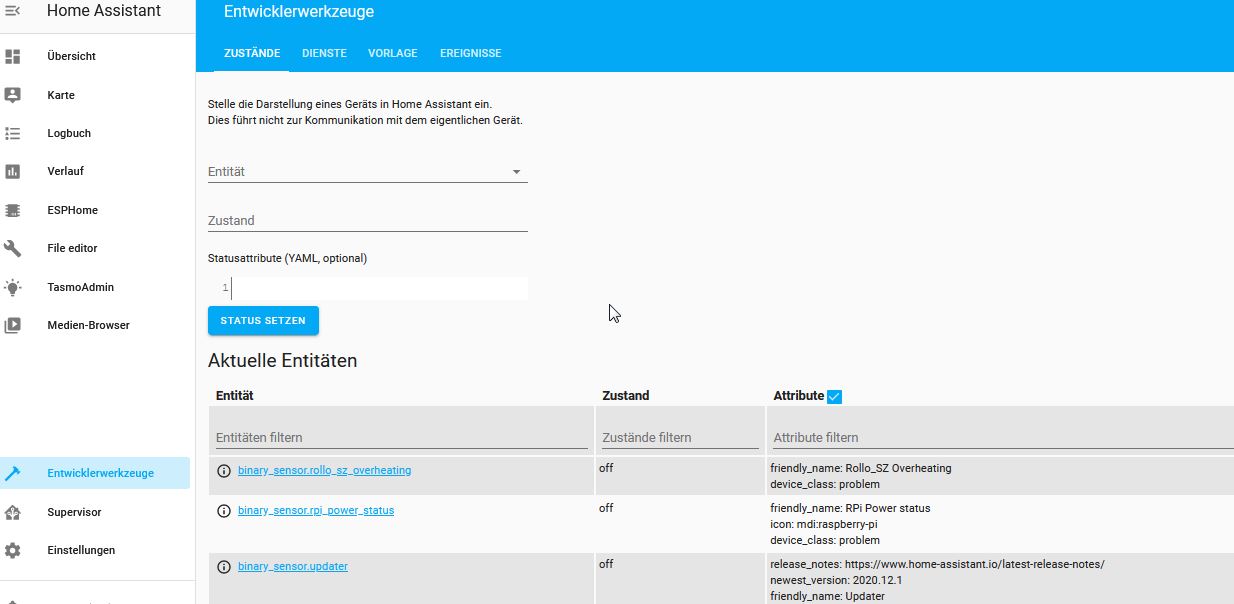Screen dimensions: 1234x604
Task: Show info for binary_sensor.rpi_power_status
Action: coord(224,510)
